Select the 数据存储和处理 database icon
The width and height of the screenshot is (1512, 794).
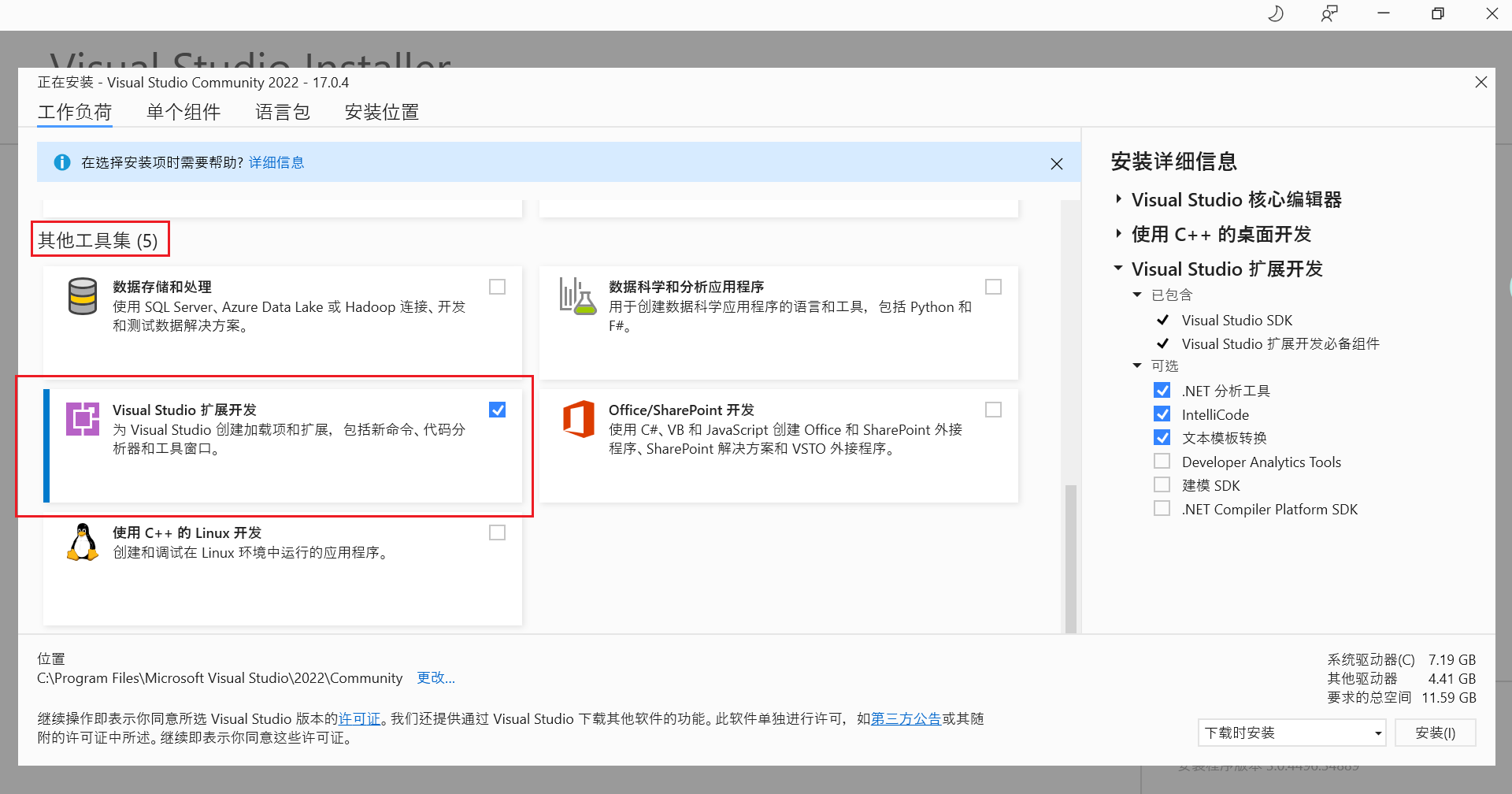coord(82,297)
